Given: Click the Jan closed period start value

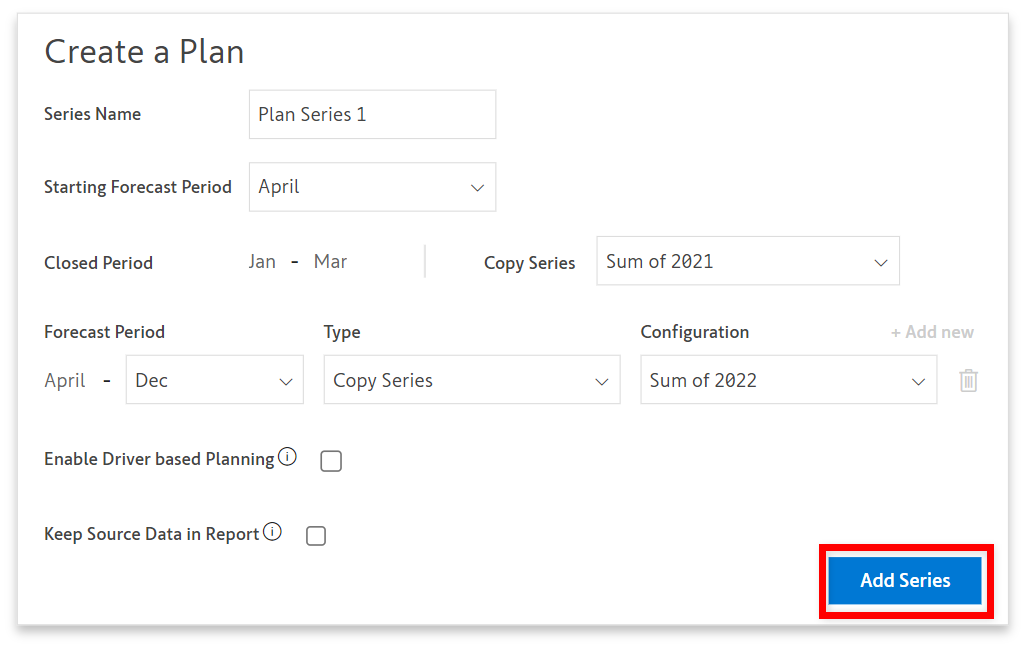Looking at the screenshot, I should pyautogui.click(x=262, y=262).
